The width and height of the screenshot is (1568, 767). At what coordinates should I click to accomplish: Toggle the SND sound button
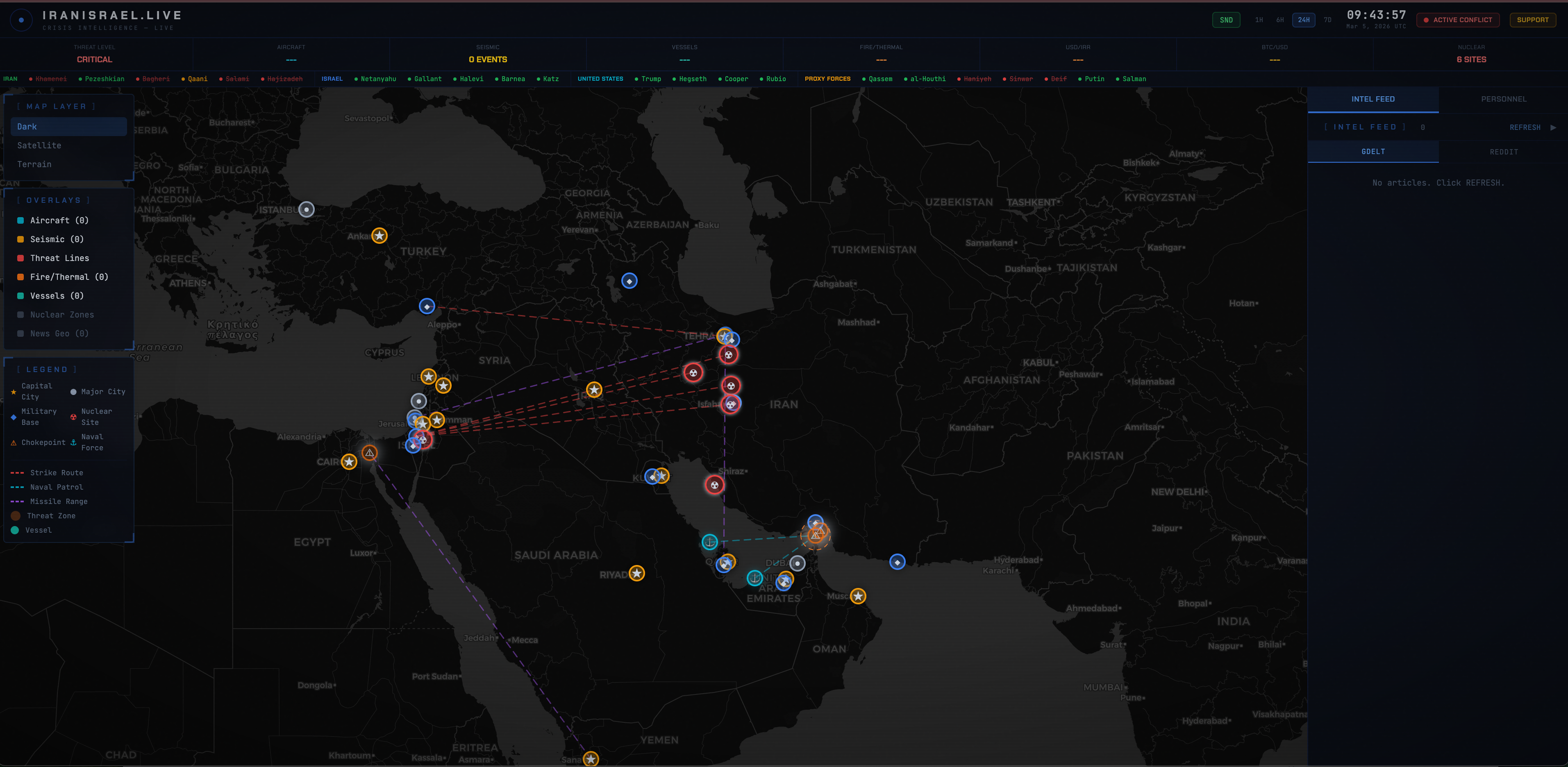pyautogui.click(x=1226, y=20)
